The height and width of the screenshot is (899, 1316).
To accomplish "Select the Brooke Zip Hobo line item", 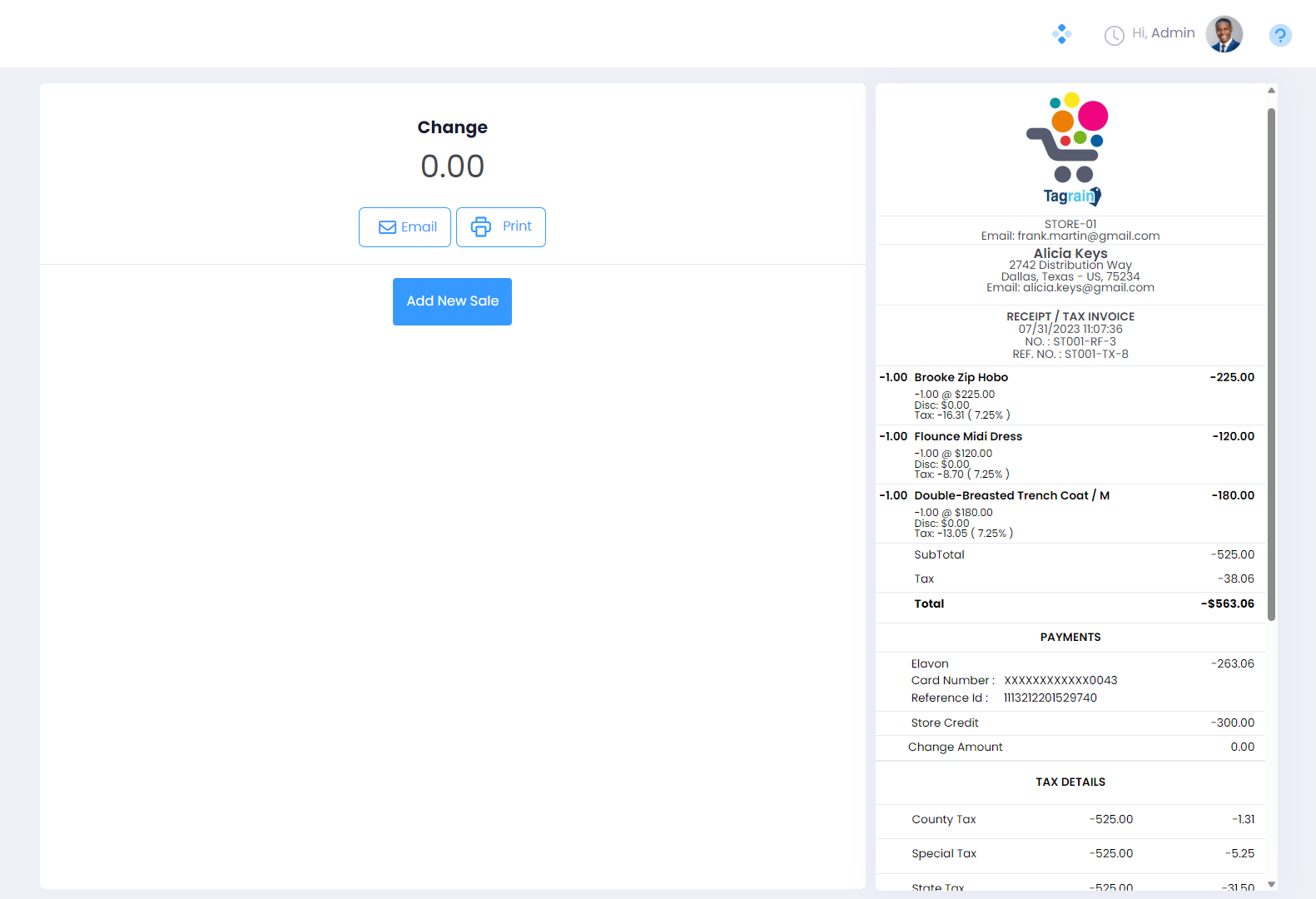I will point(961,378).
